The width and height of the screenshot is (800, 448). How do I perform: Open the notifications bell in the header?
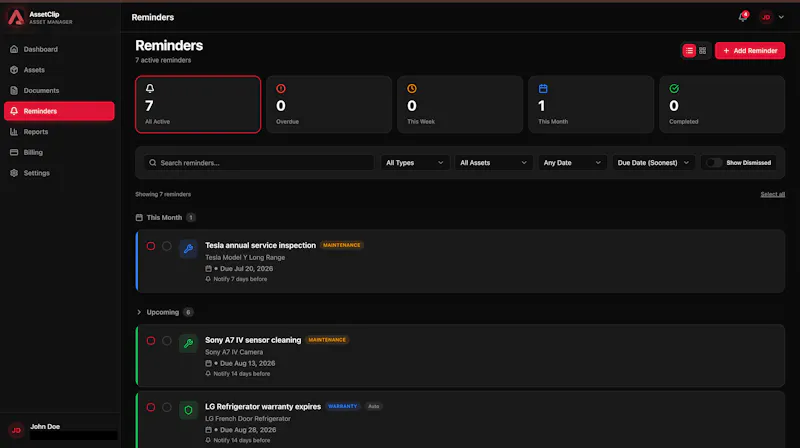[743, 17]
